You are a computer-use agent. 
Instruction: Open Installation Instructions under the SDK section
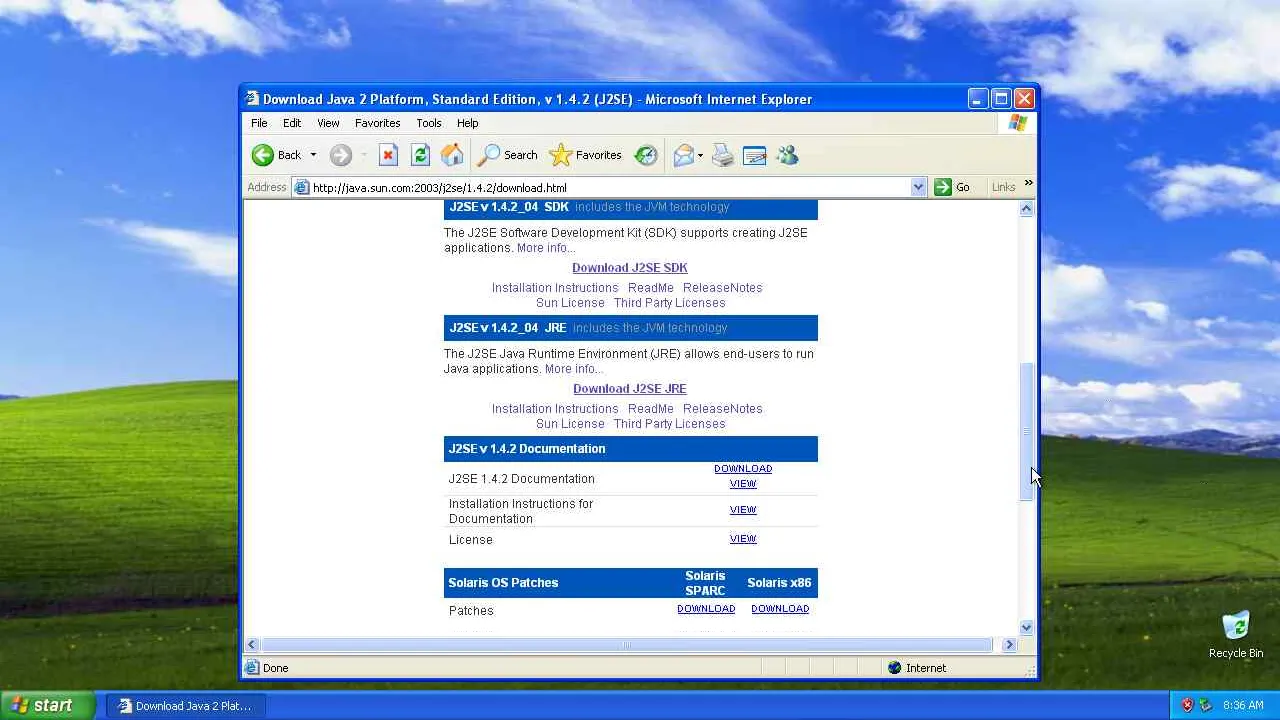click(x=555, y=288)
